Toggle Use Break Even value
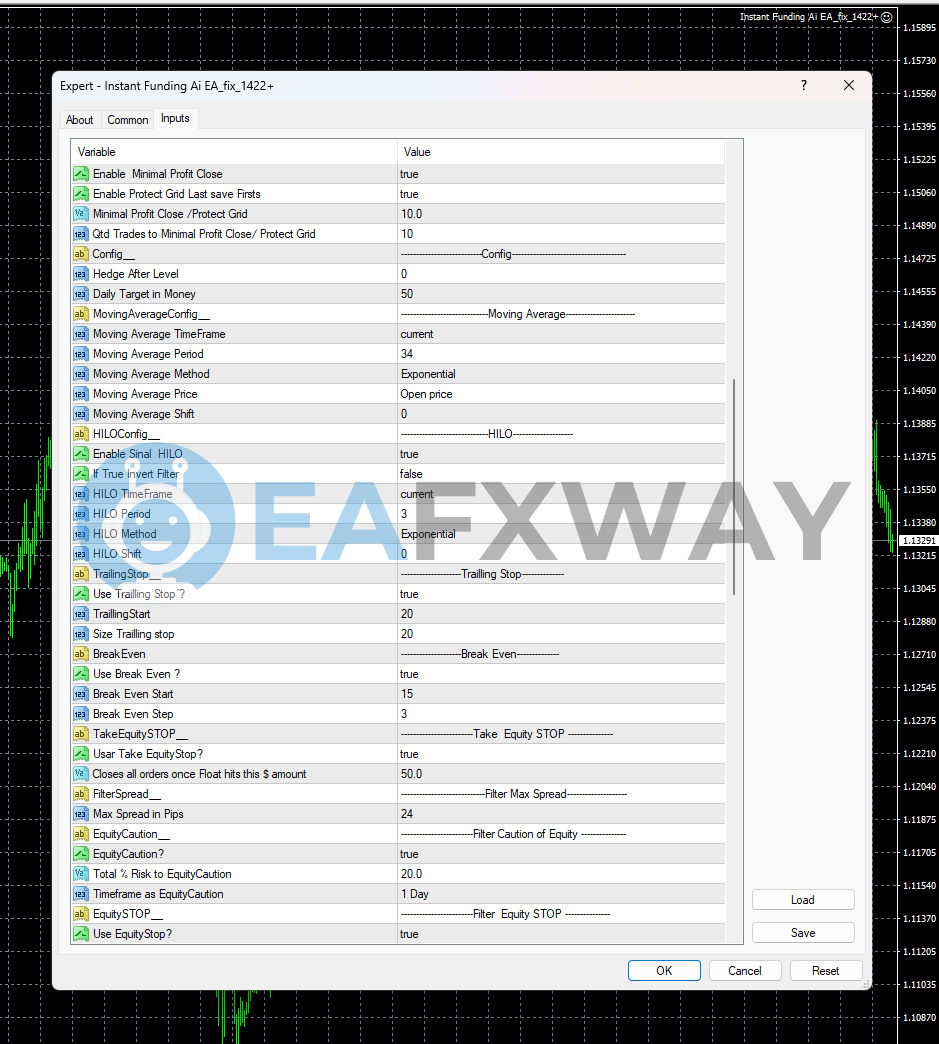Screen dimensions: 939x1044 click(x=561, y=674)
